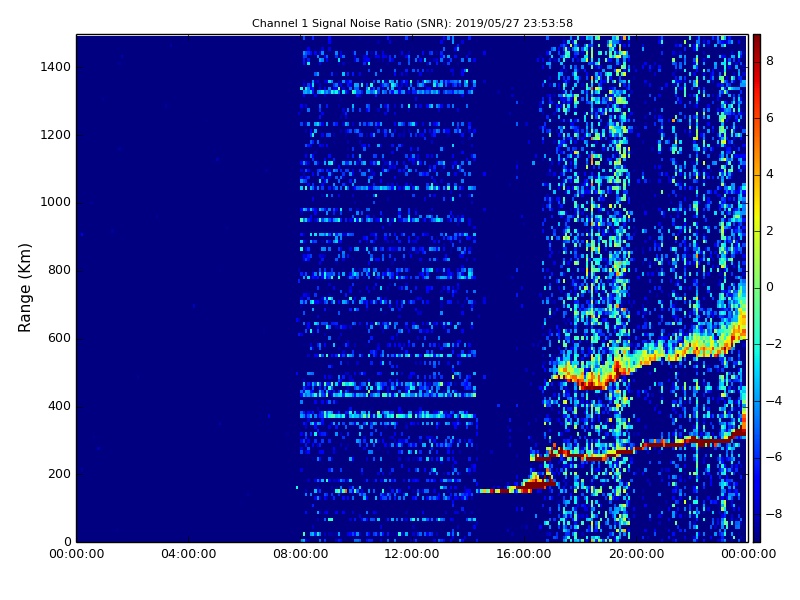Viewport: 800px width, 600px height.
Task: Click the colorbar label 6
Action: coord(770,118)
